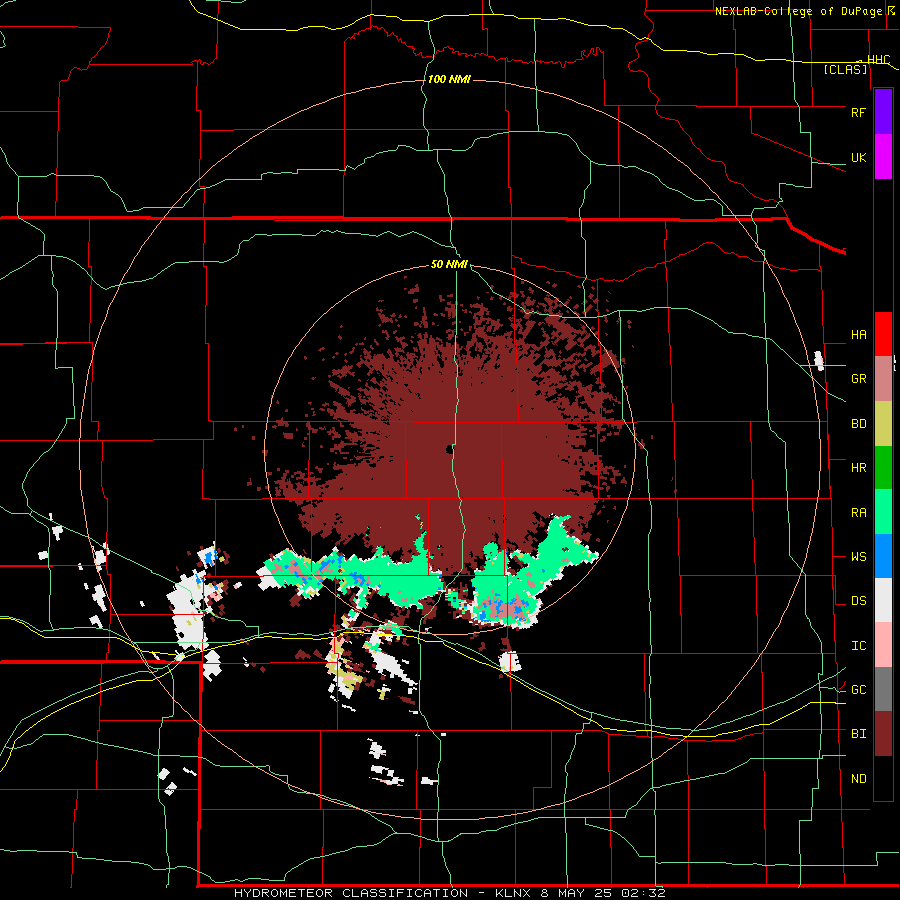Click the red HA legend swatch
Image resolution: width=900 pixels, height=900 pixels.
pos(883,334)
